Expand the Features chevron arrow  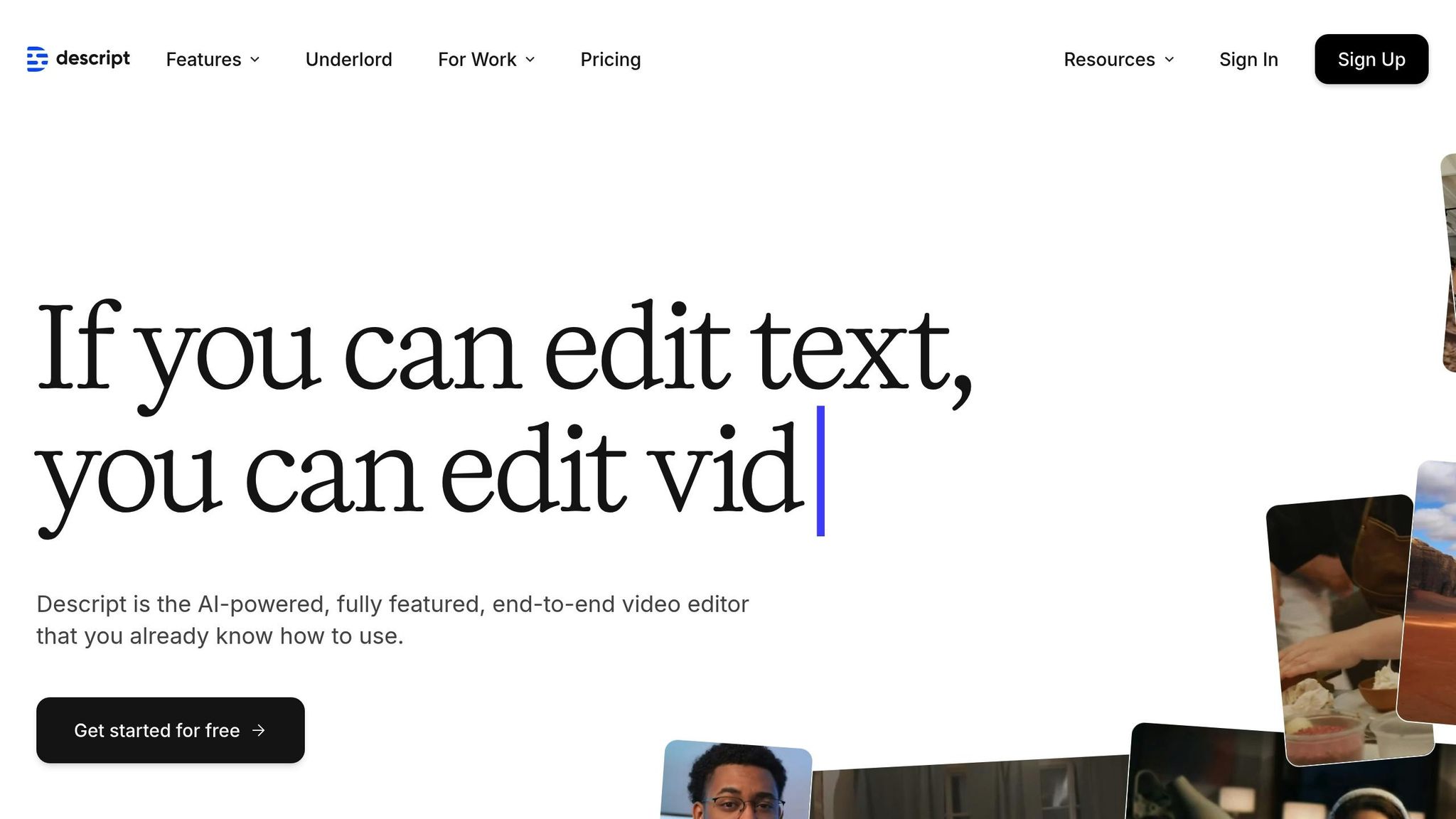pyautogui.click(x=255, y=60)
